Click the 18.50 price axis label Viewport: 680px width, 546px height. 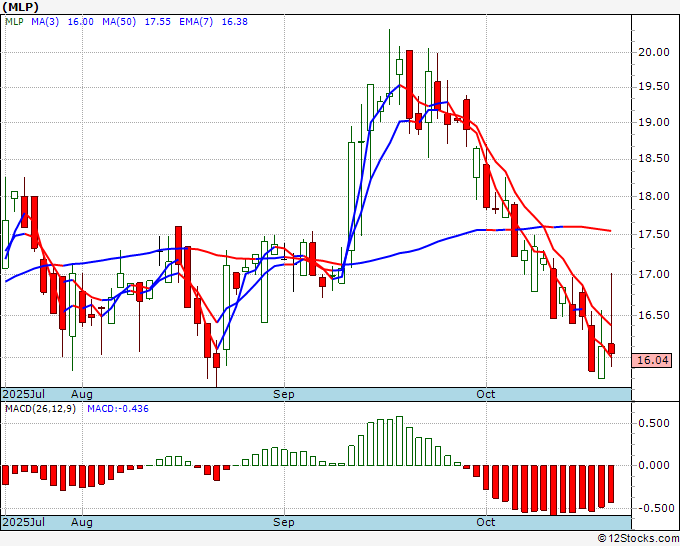click(x=654, y=159)
